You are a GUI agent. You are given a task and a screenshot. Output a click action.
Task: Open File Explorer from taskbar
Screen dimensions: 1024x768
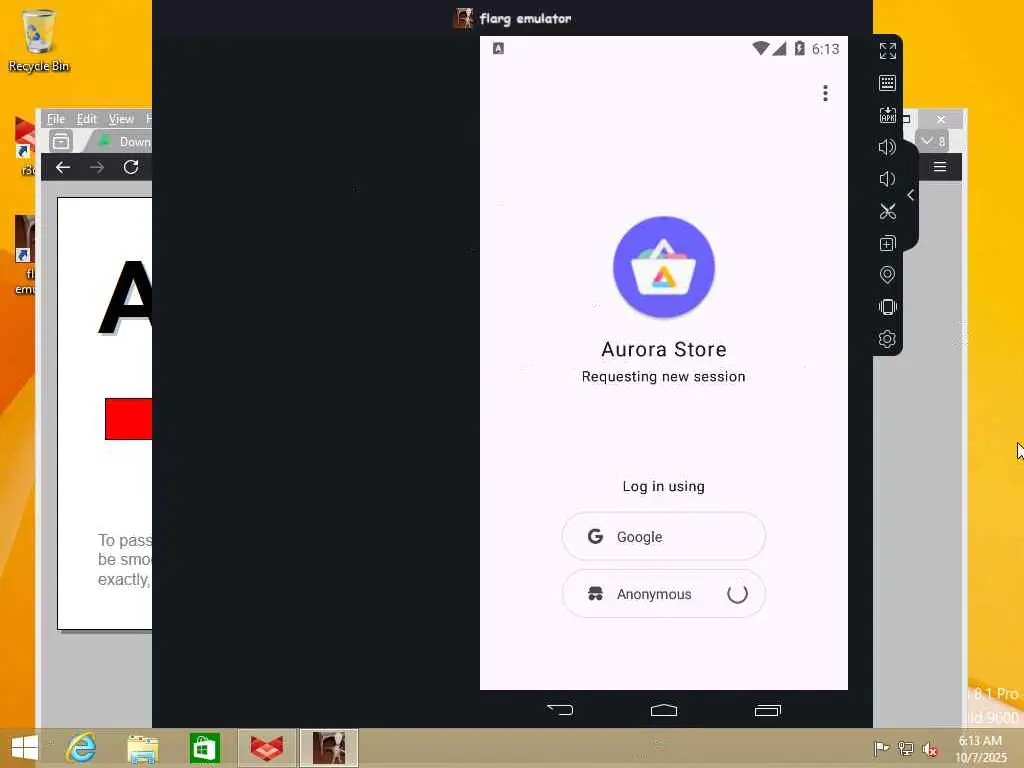pyautogui.click(x=142, y=748)
